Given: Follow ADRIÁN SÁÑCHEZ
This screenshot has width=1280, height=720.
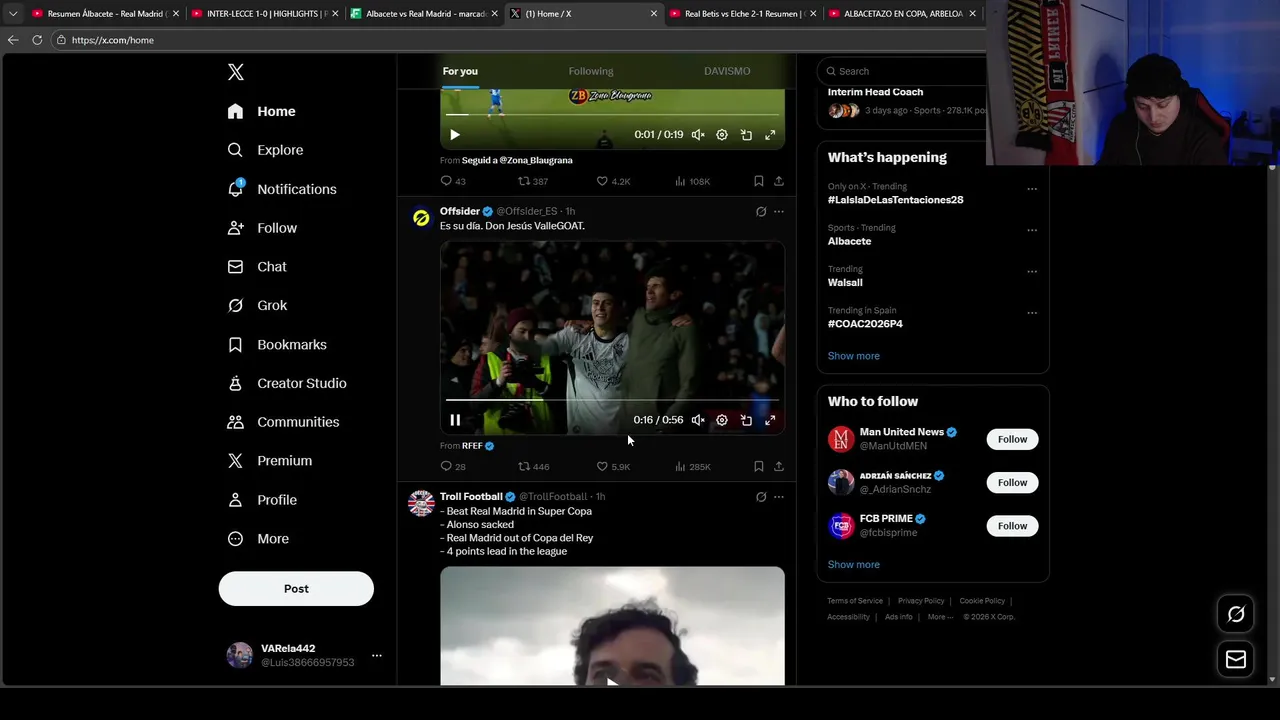Looking at the screenshot, I should (1012, 482).
